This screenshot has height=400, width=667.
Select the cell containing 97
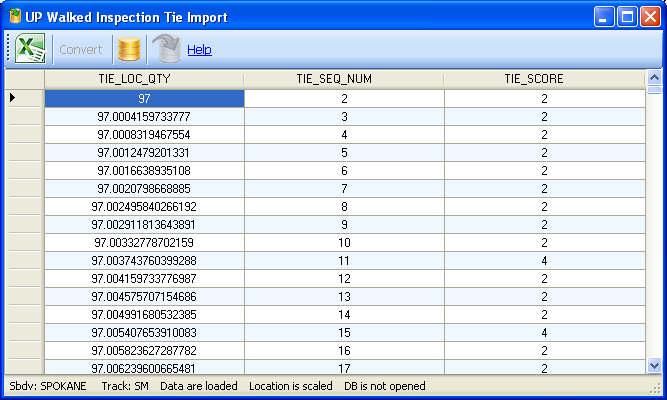[144, 98]
